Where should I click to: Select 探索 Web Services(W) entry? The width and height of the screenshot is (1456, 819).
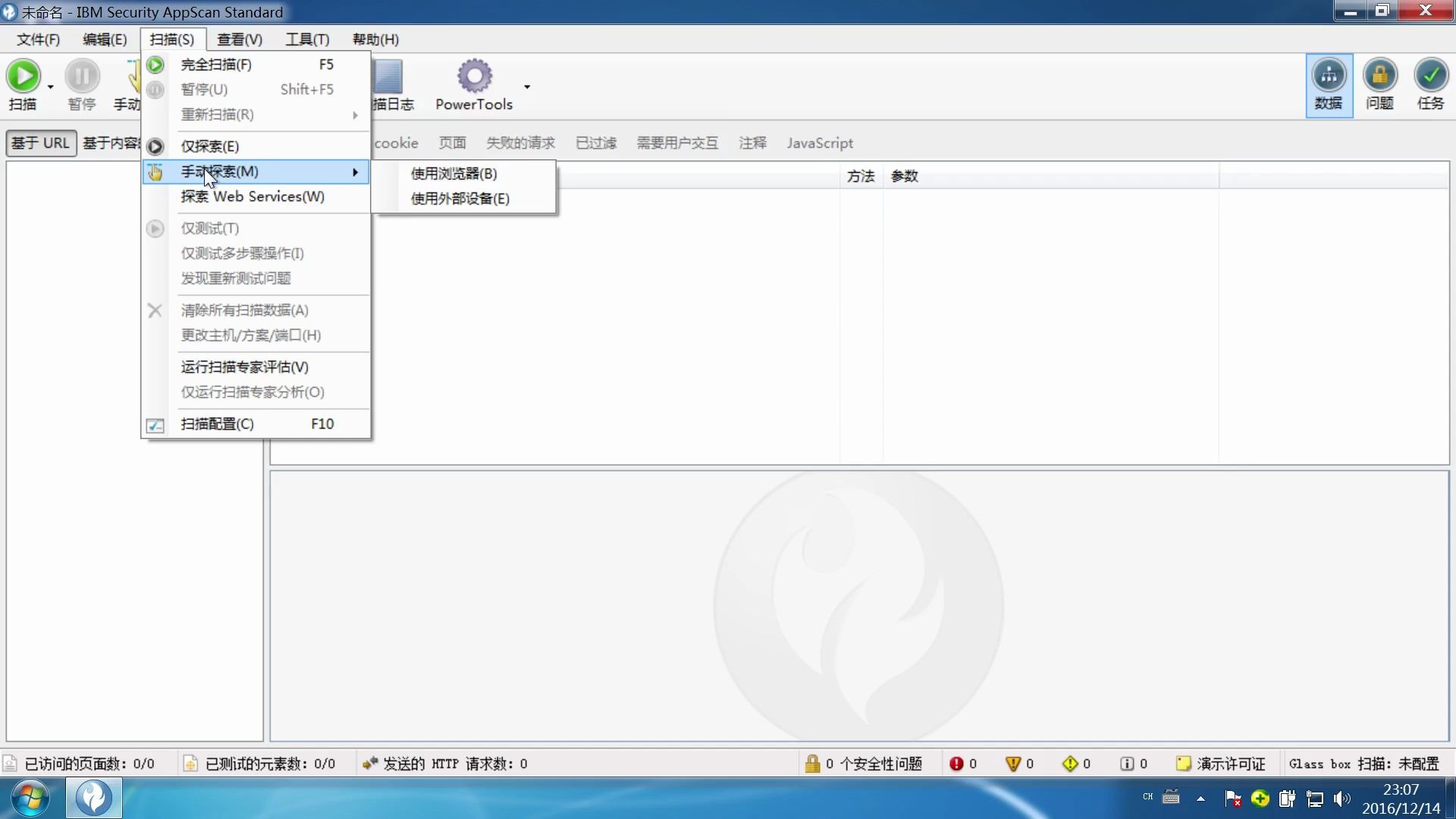coord(256,196)
